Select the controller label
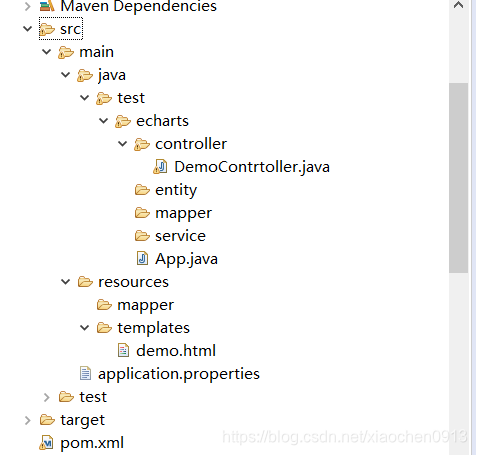The height and width of the screenshot is (455, 477). pos(191,144)
